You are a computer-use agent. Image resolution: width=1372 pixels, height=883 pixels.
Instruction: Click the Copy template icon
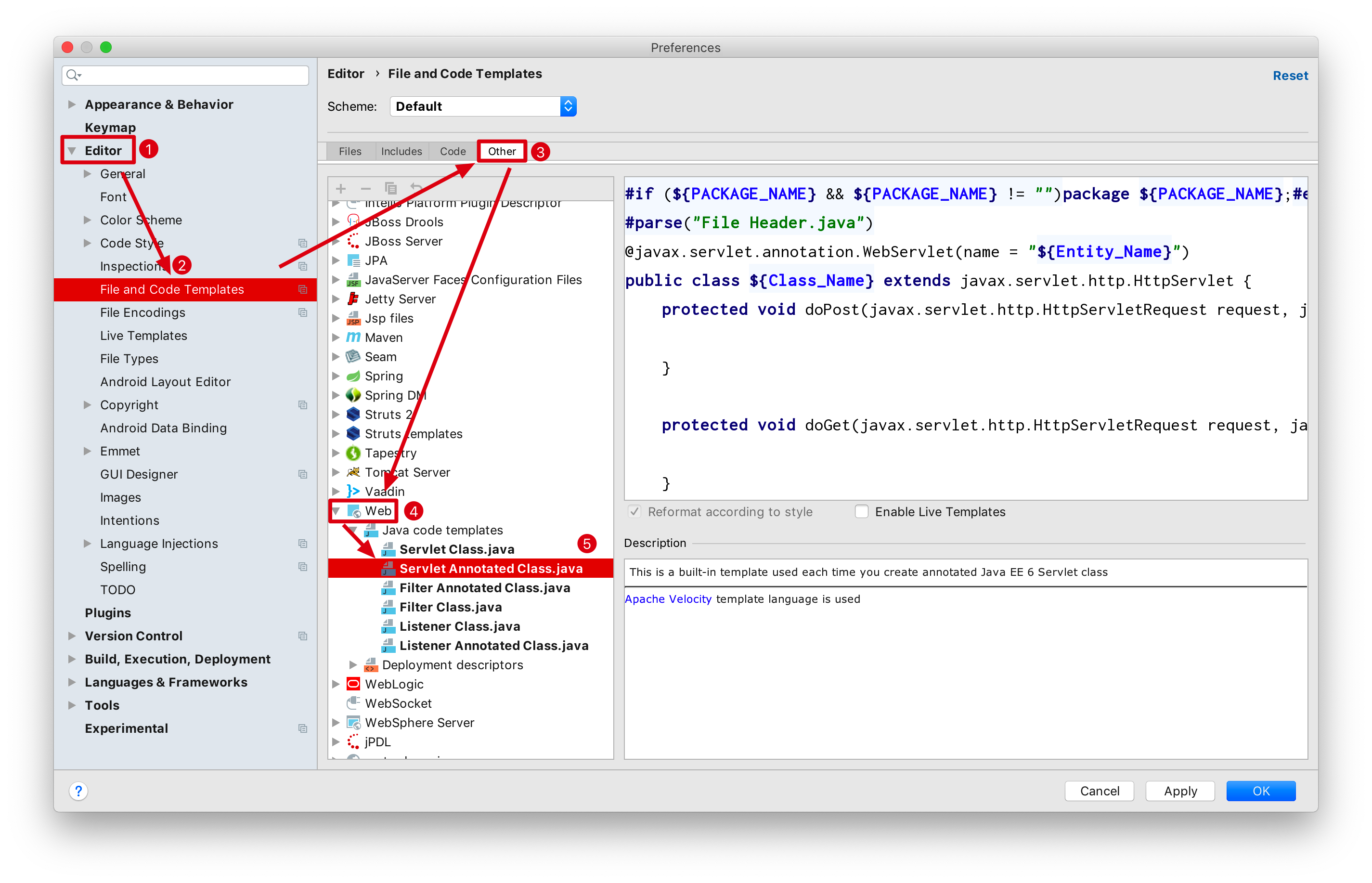click(x=390, y=189)
